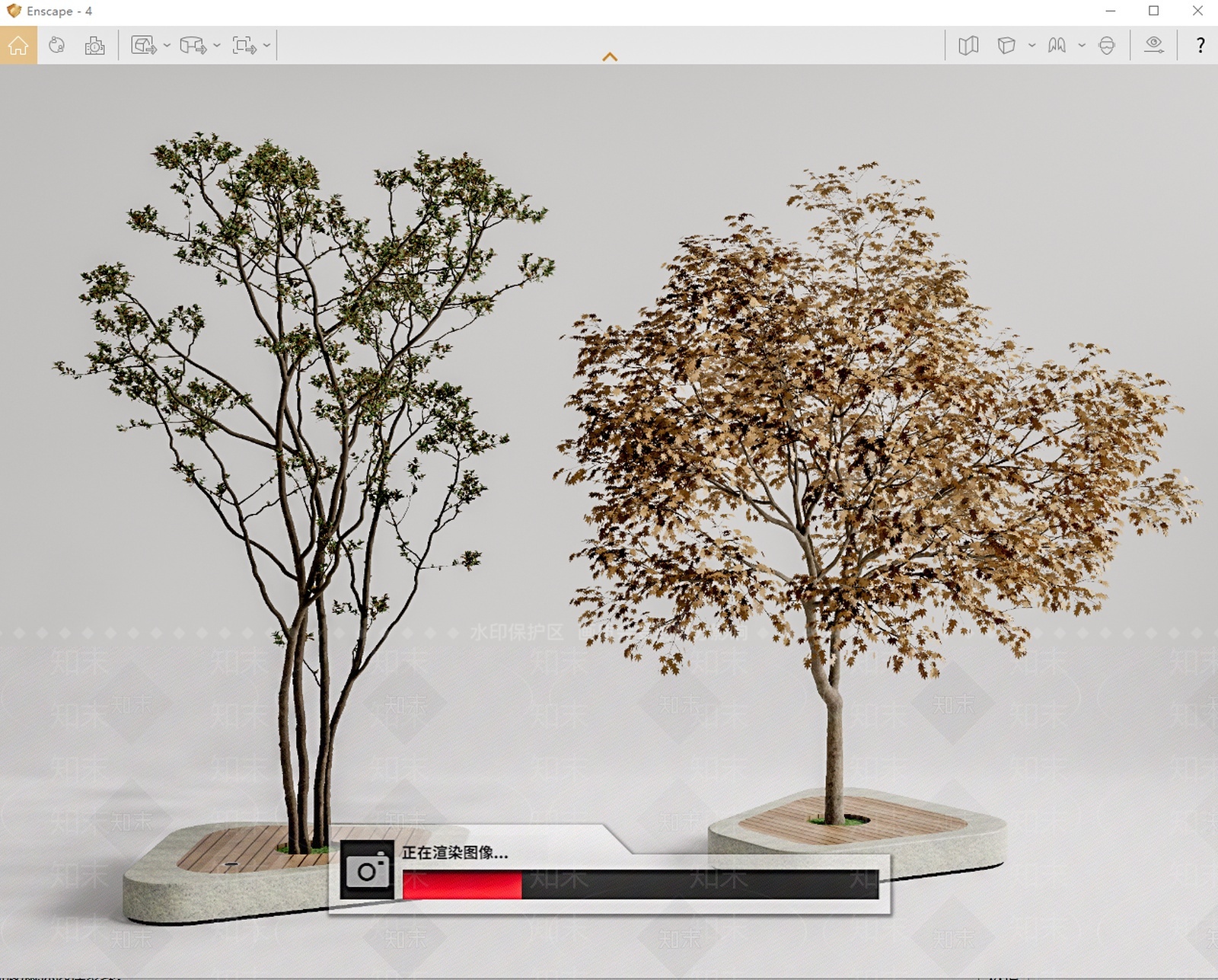Click the Walk/Fly wings icon
Screen dimensions: 1218x980
[x=1057, y=46]
